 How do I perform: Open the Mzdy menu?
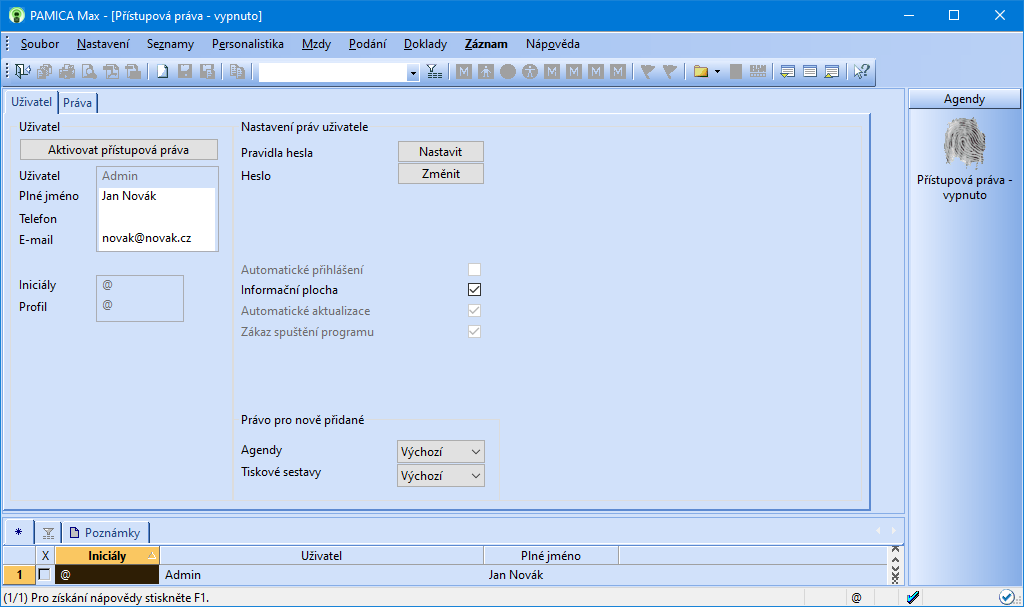316,44
